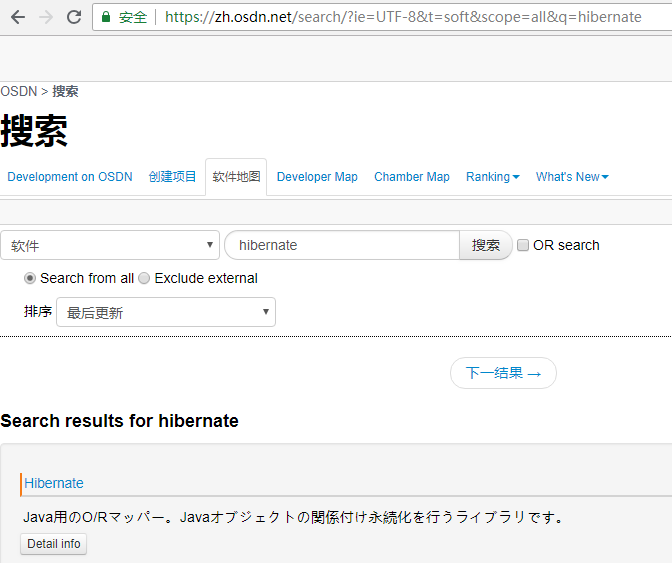The image size is (672, 563).
Task: Expand the What's New dropdown menu
Action: click(572, 177)
